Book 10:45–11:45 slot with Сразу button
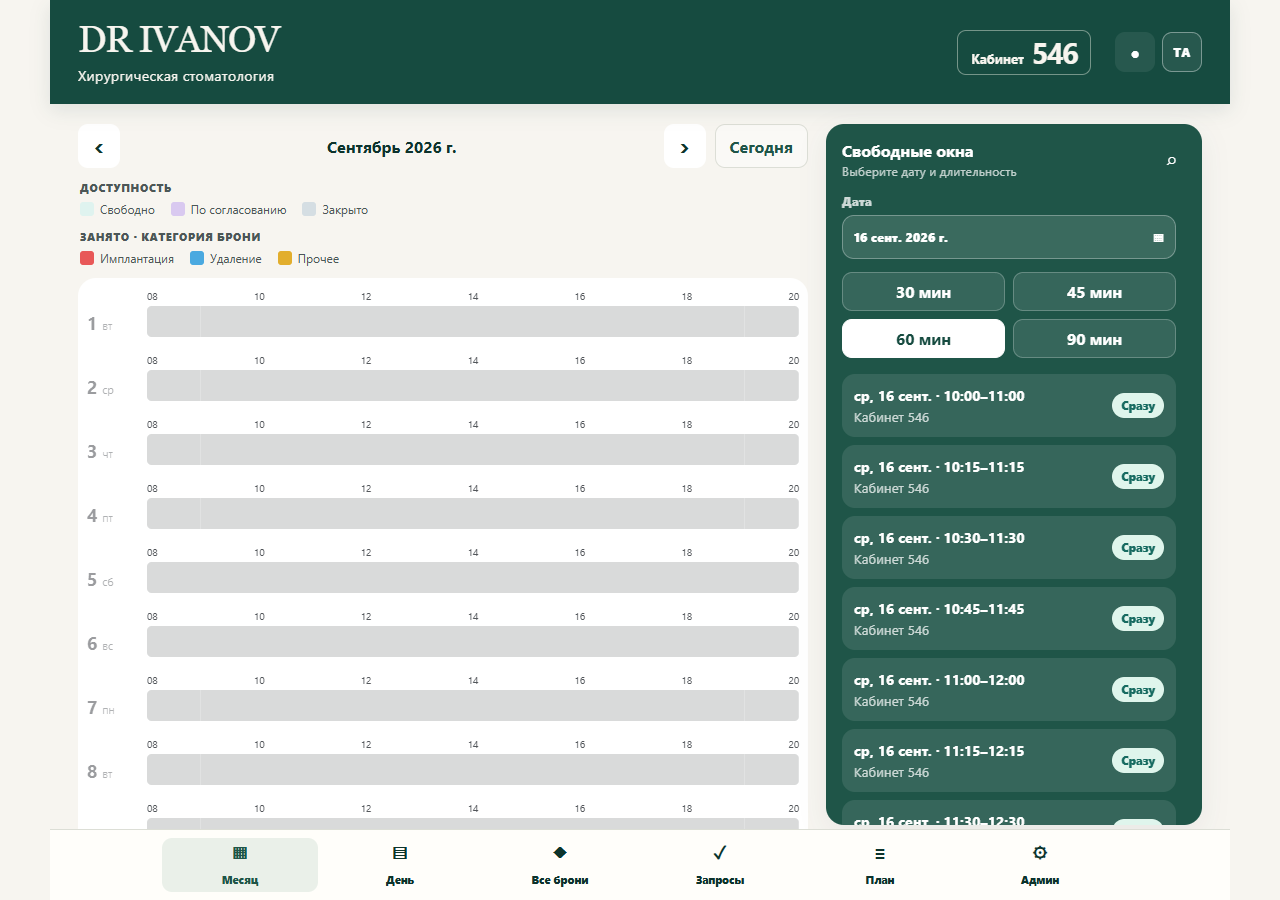 click(1138, 619)
